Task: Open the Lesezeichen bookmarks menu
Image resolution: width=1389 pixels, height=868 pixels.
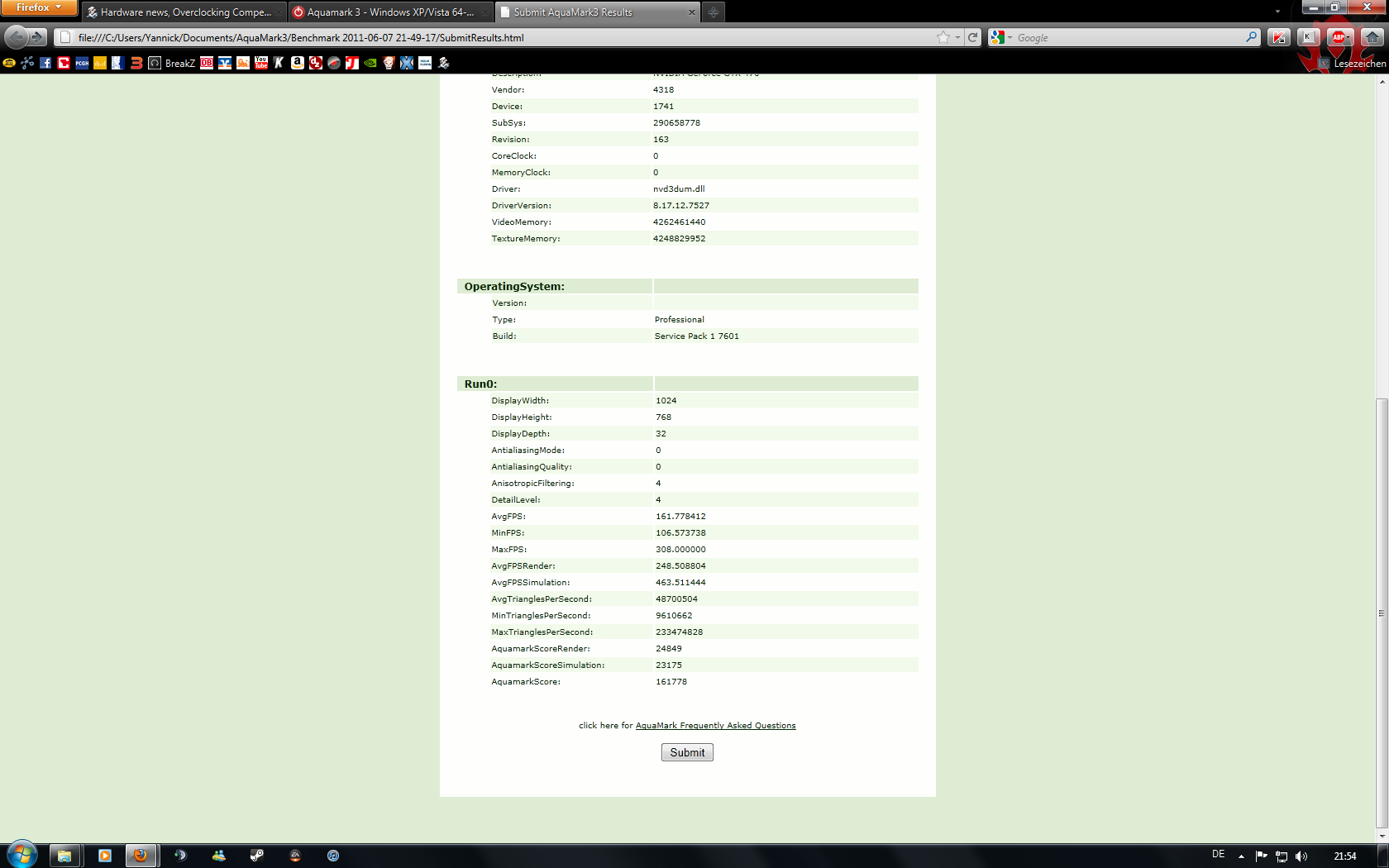Action: (1353, 63)
